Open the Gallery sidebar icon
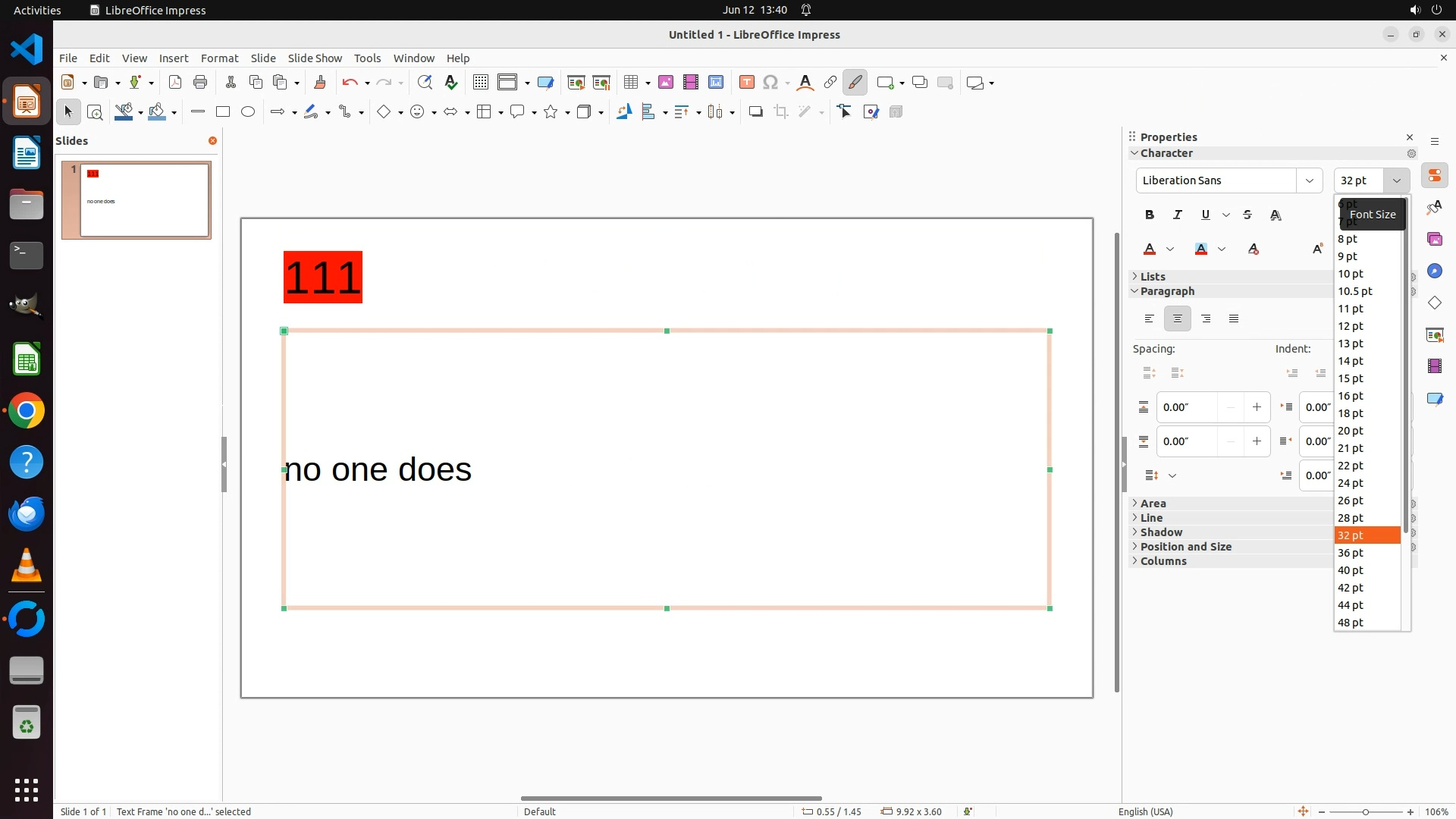 tap(1434, 240)
